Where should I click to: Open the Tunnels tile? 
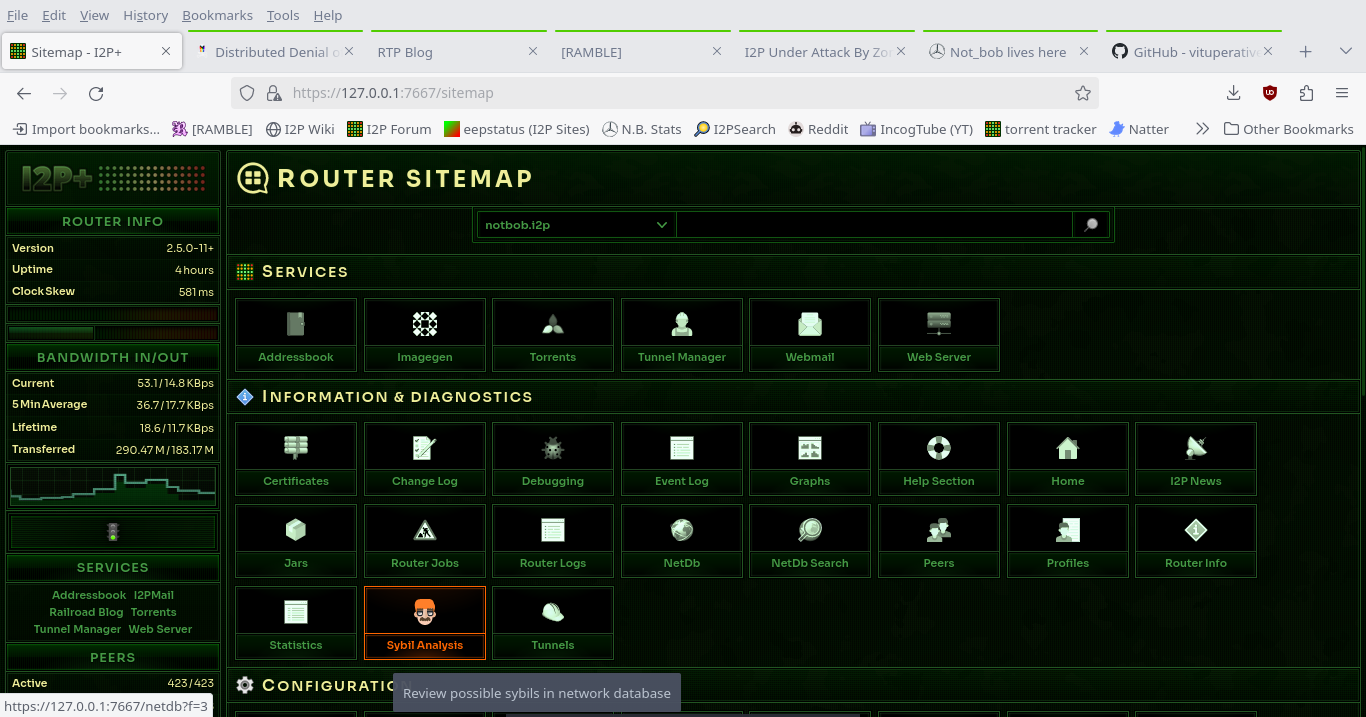(x=553, y=623)
